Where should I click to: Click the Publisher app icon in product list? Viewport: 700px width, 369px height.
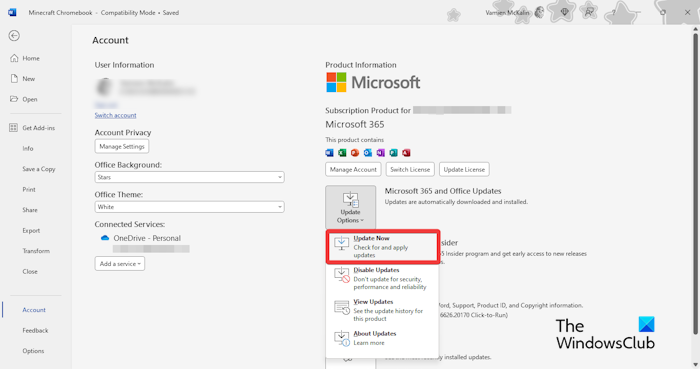[x=393, y=153]
